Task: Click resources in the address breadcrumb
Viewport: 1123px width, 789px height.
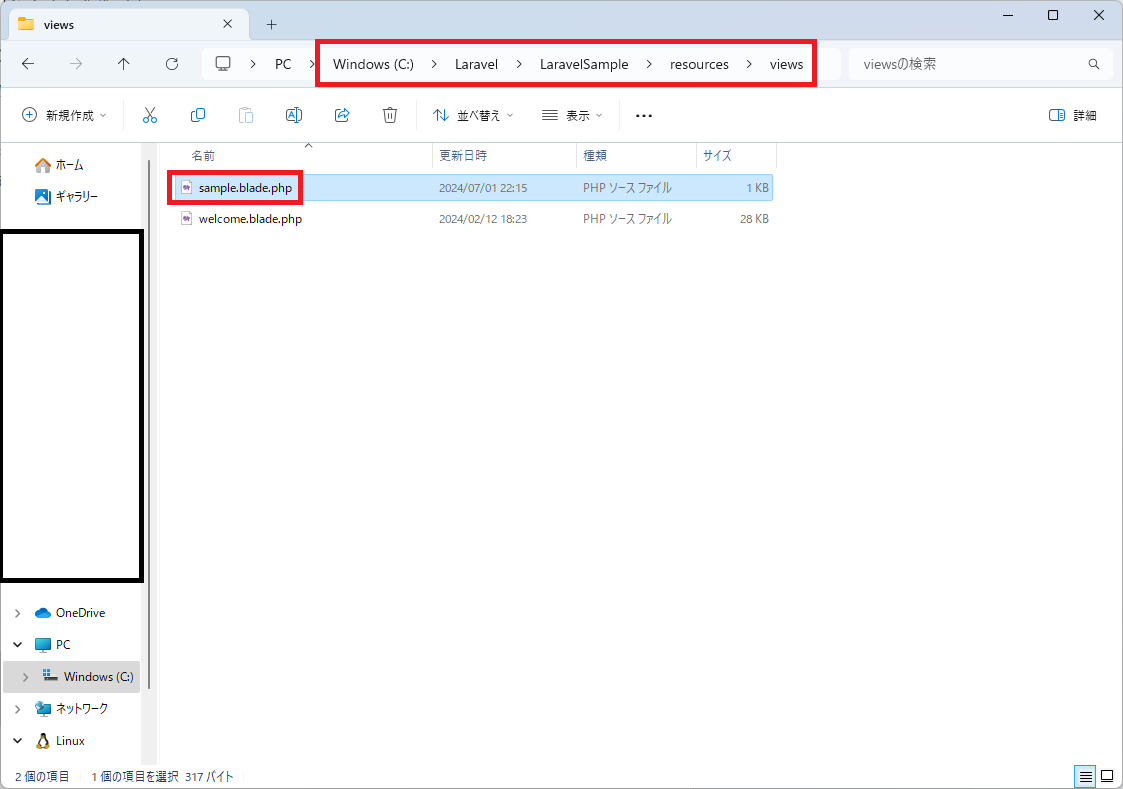Action: click(699, 64)
